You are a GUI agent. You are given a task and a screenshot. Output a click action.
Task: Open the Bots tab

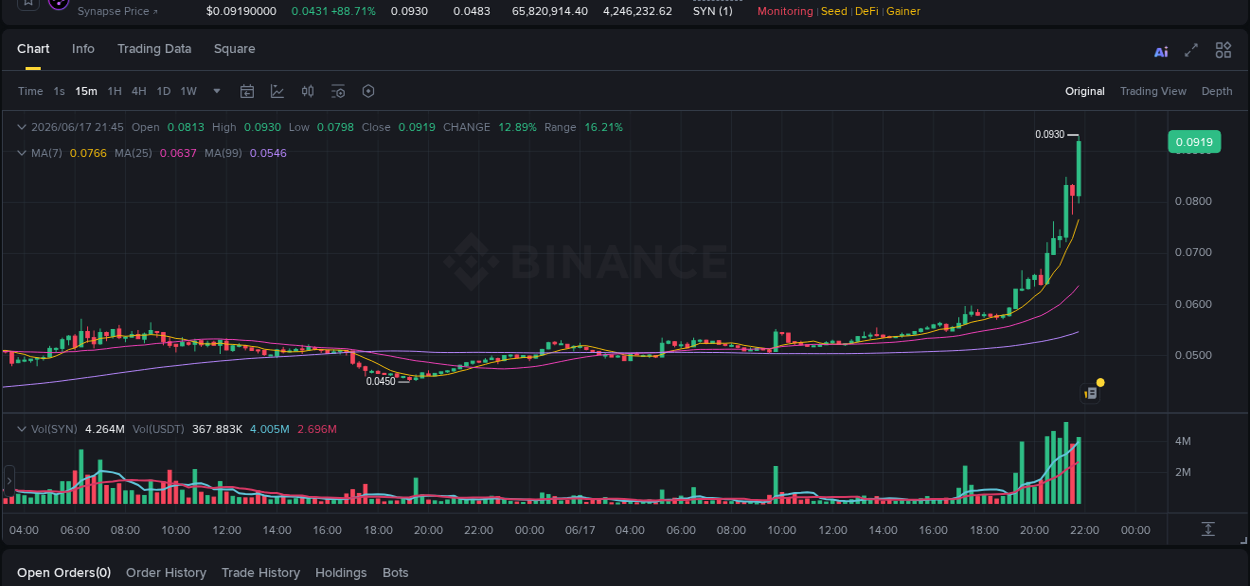[396, 573]
